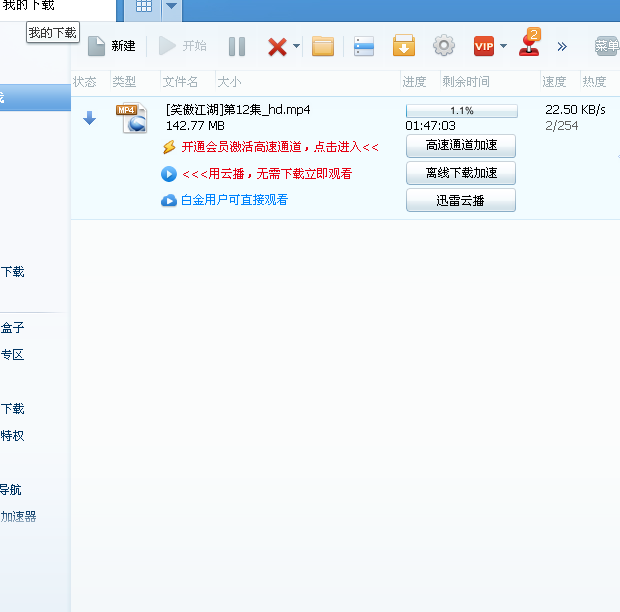The height and width of the screenshot is (612, 620).
Task: Click the 1.1% download progress bar
Action: pyautogui.click(x=461, y=111)
